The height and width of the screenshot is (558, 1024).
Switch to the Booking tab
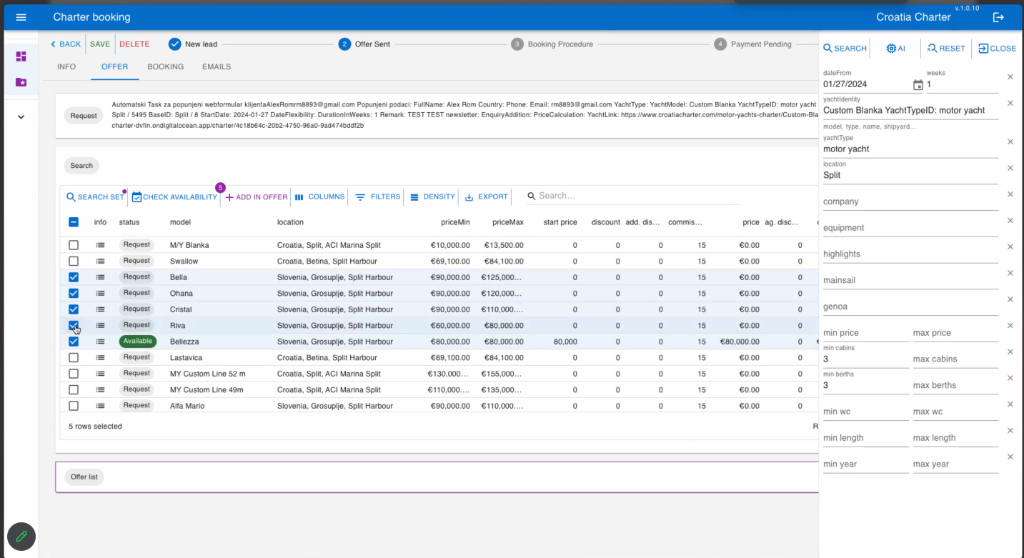point(165,67)
